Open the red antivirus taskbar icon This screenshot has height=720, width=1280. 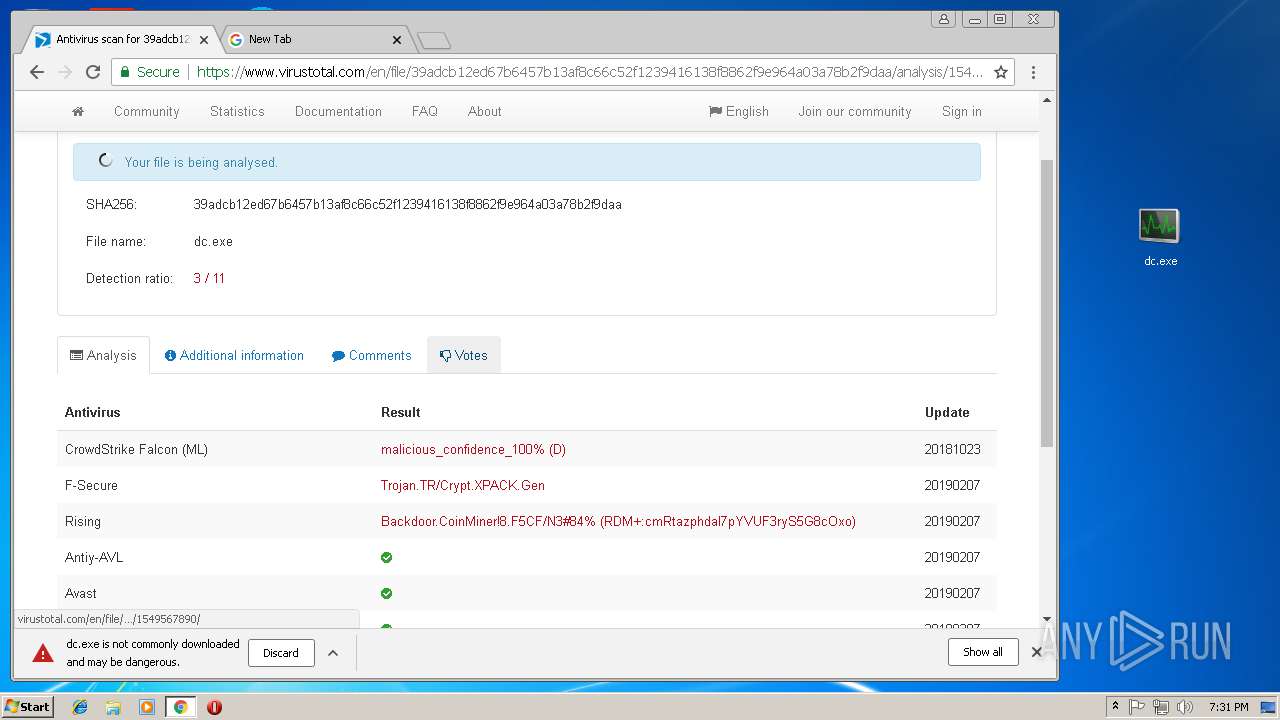pyautogui.click(x=214, y=707)
